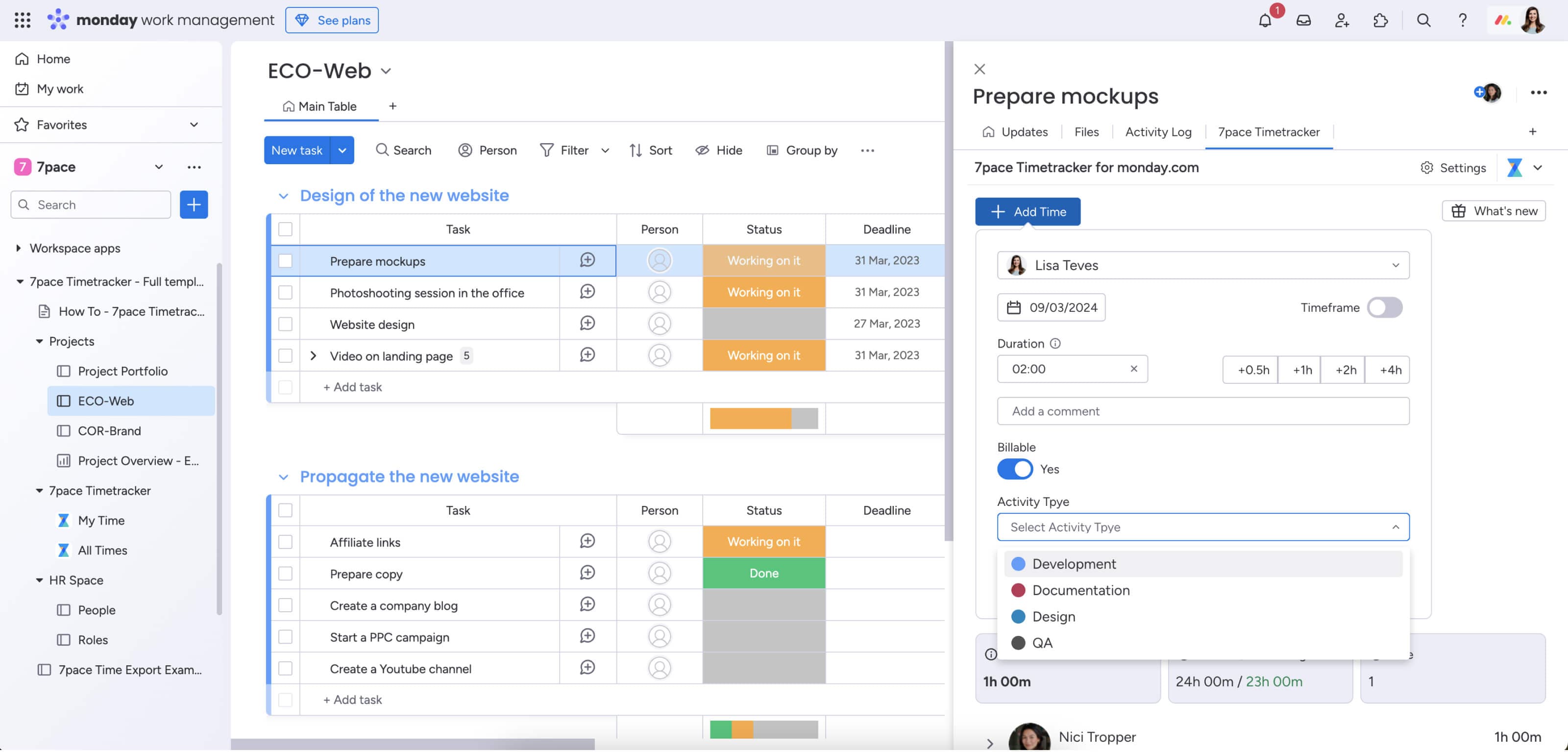Turn off the Billable switch
This screenshot has height=752, width=1568.
pyautogui.click(x=1015, y=469)
